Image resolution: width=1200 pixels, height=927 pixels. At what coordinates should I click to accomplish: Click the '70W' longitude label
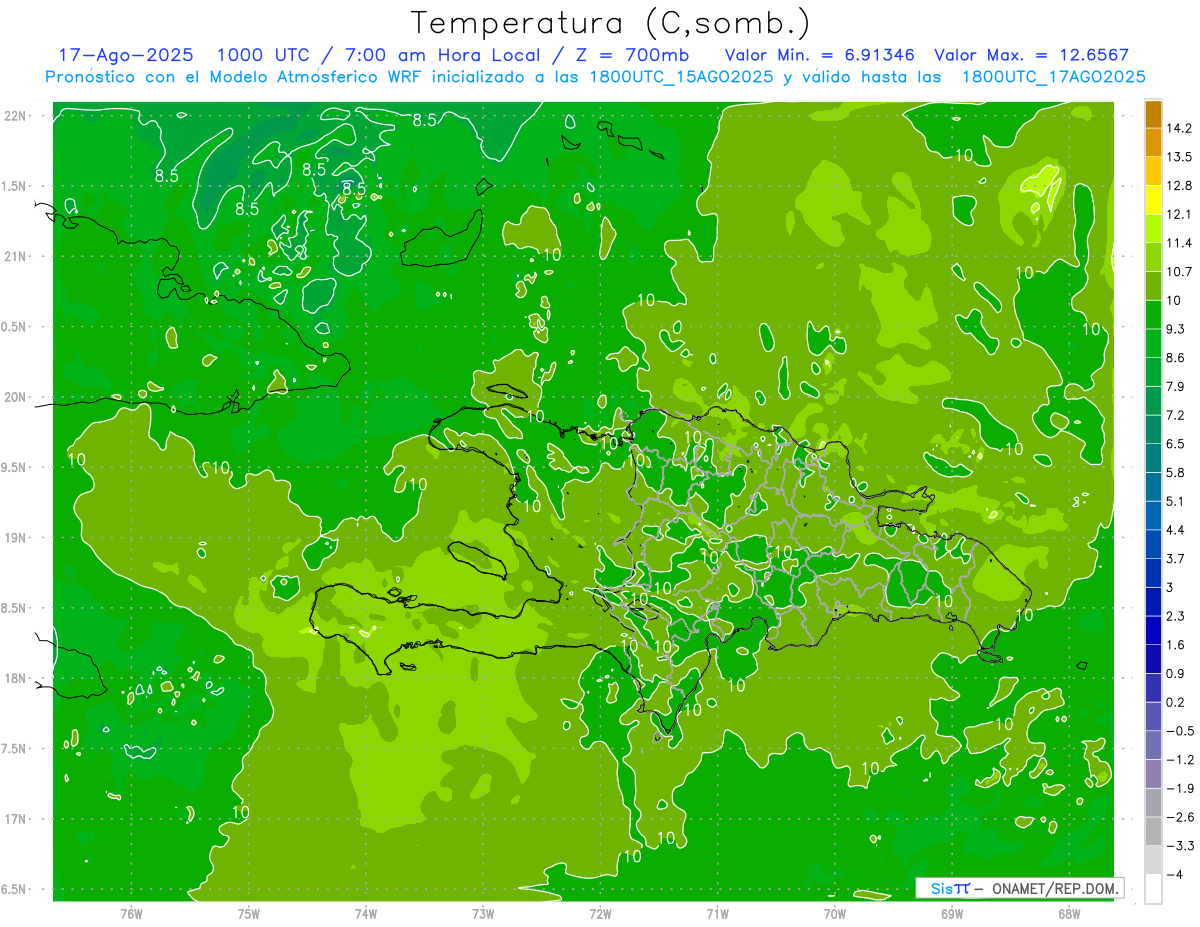(835, 914)
